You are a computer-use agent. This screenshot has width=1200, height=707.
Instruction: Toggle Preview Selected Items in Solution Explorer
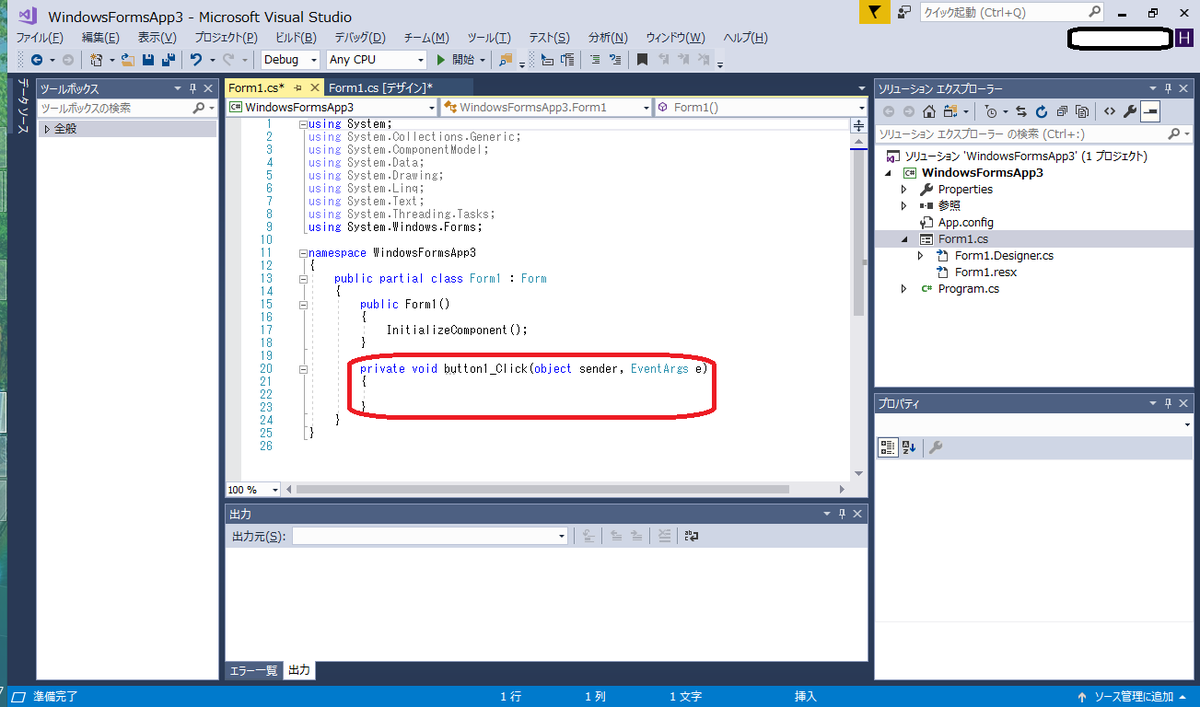1150,111
